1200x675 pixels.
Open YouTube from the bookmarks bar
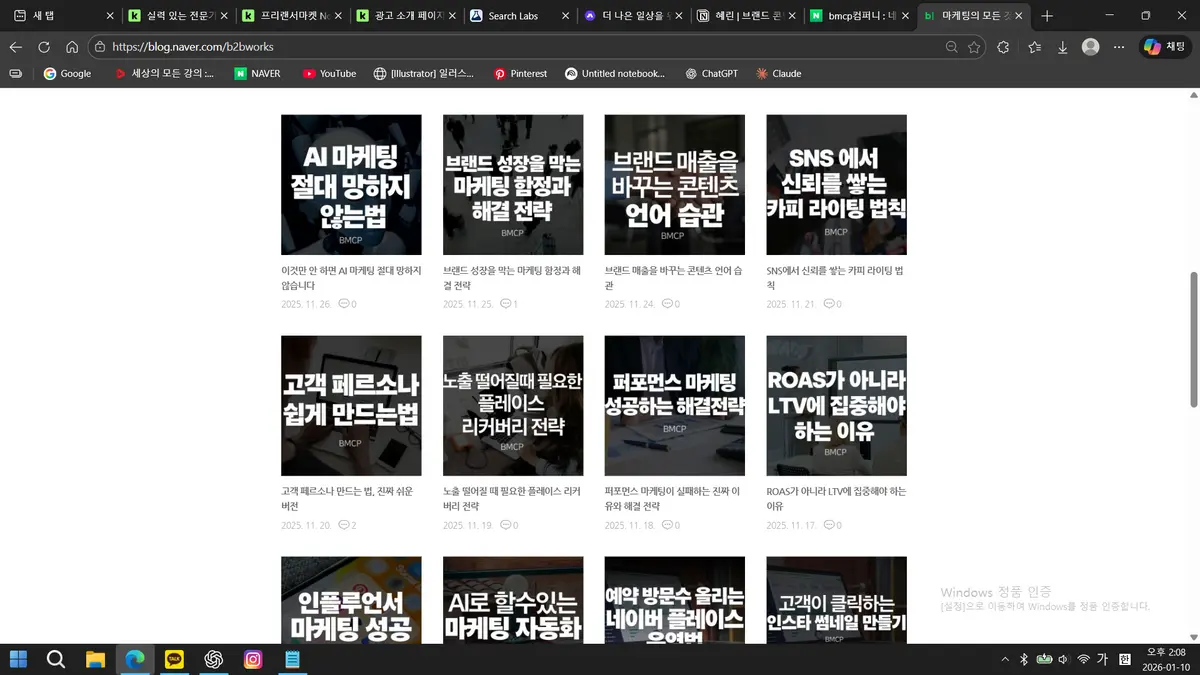coord(329,73)
